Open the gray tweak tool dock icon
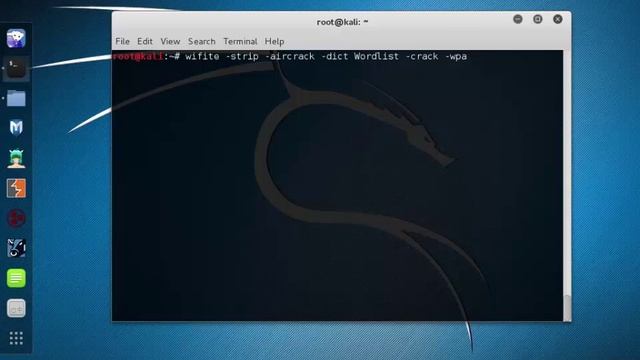 (x=16, y=308)
